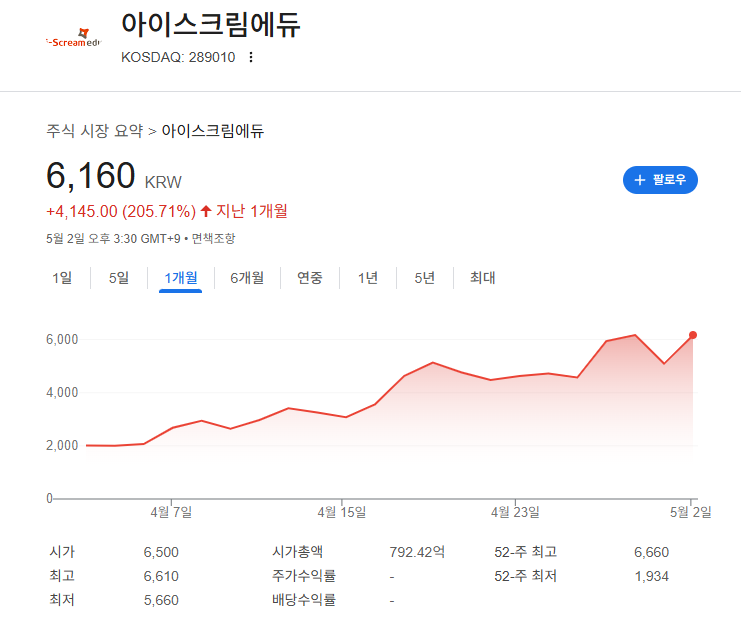741x624 pixels.
Task: Click the 배당수익률 label
Action: (x=303, y=600)
